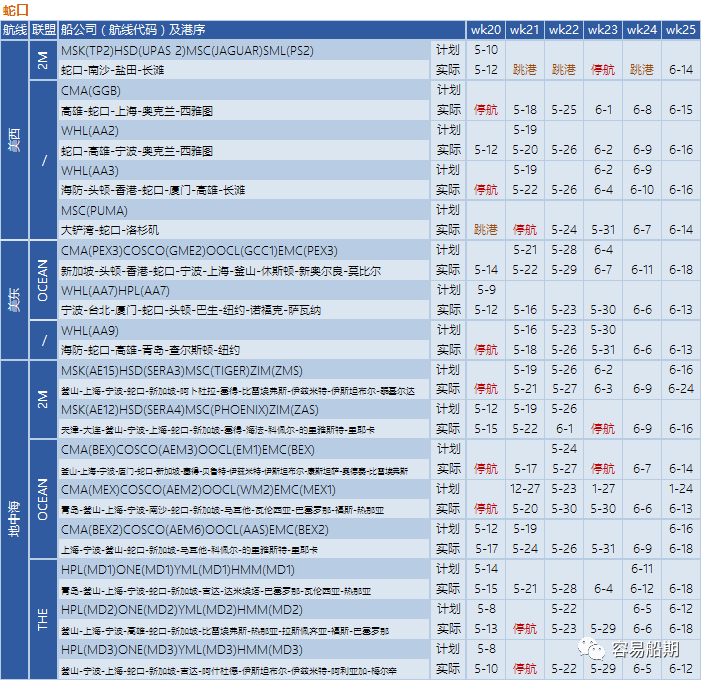Click the 船公司(航线代码)及港序 header
702x681 pixels.
tap(133, 30)
